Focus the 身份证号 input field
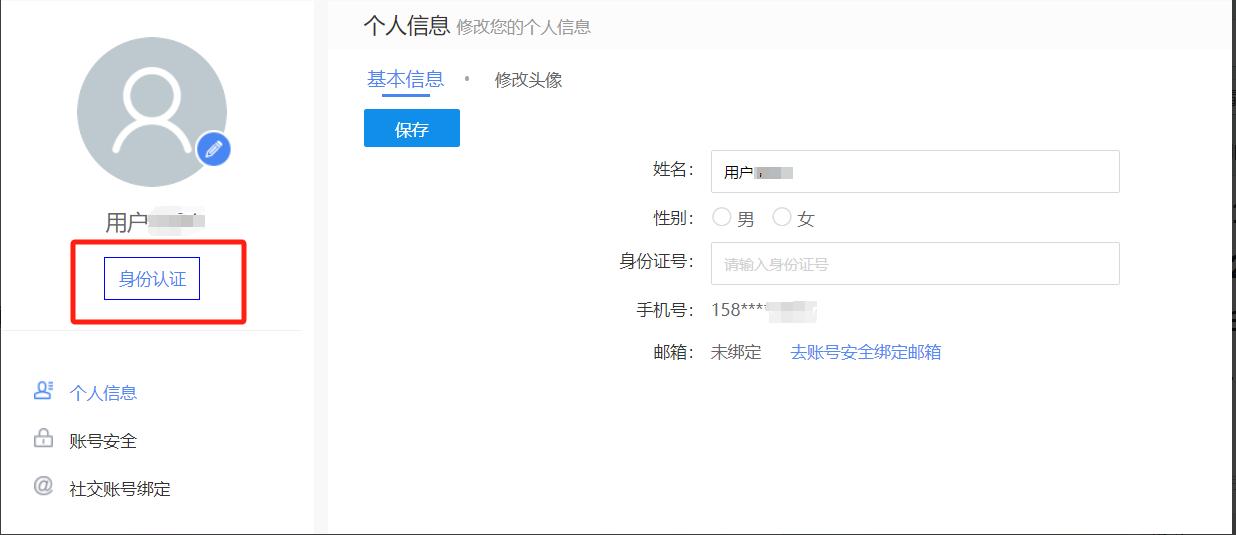This screenshot has height=535, width=1236. click(x=914, y=264)
